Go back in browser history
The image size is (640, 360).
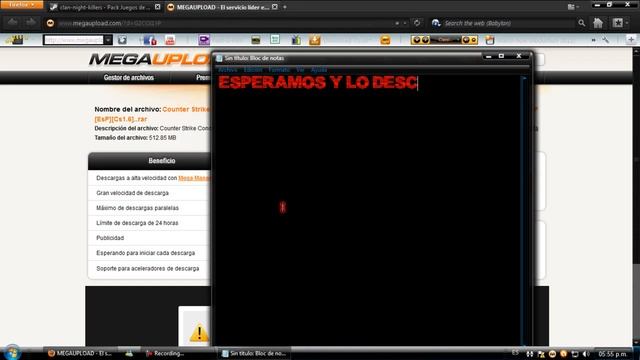(12, 23)
